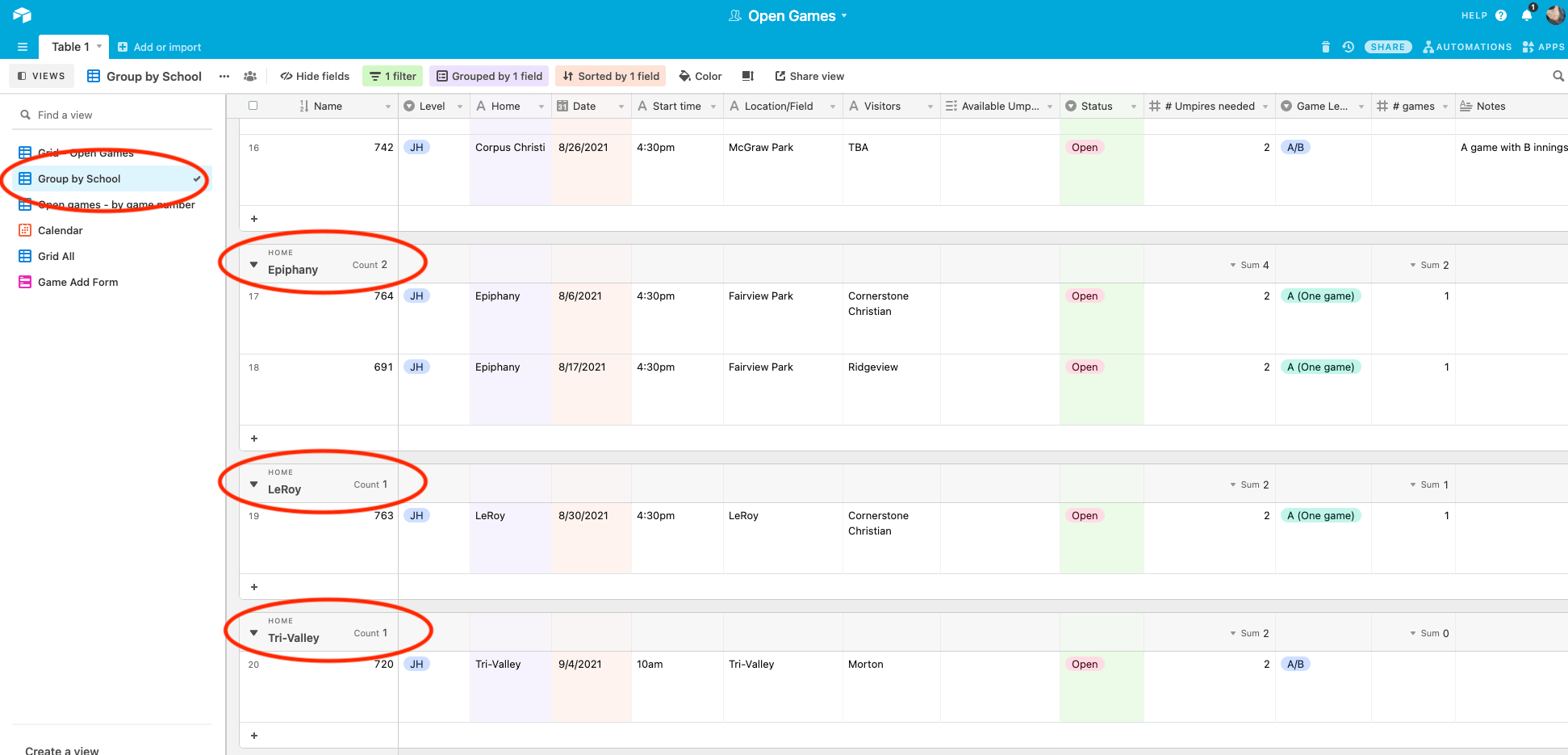Collapse the Tri-Valley group

tap(253, 633)
